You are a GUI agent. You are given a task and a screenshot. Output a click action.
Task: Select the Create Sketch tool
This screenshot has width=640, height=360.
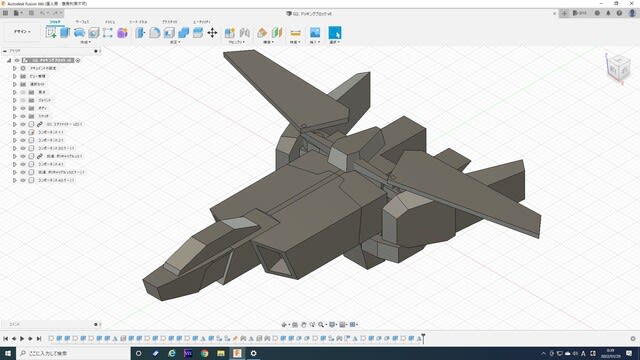(x=51, y=33)
